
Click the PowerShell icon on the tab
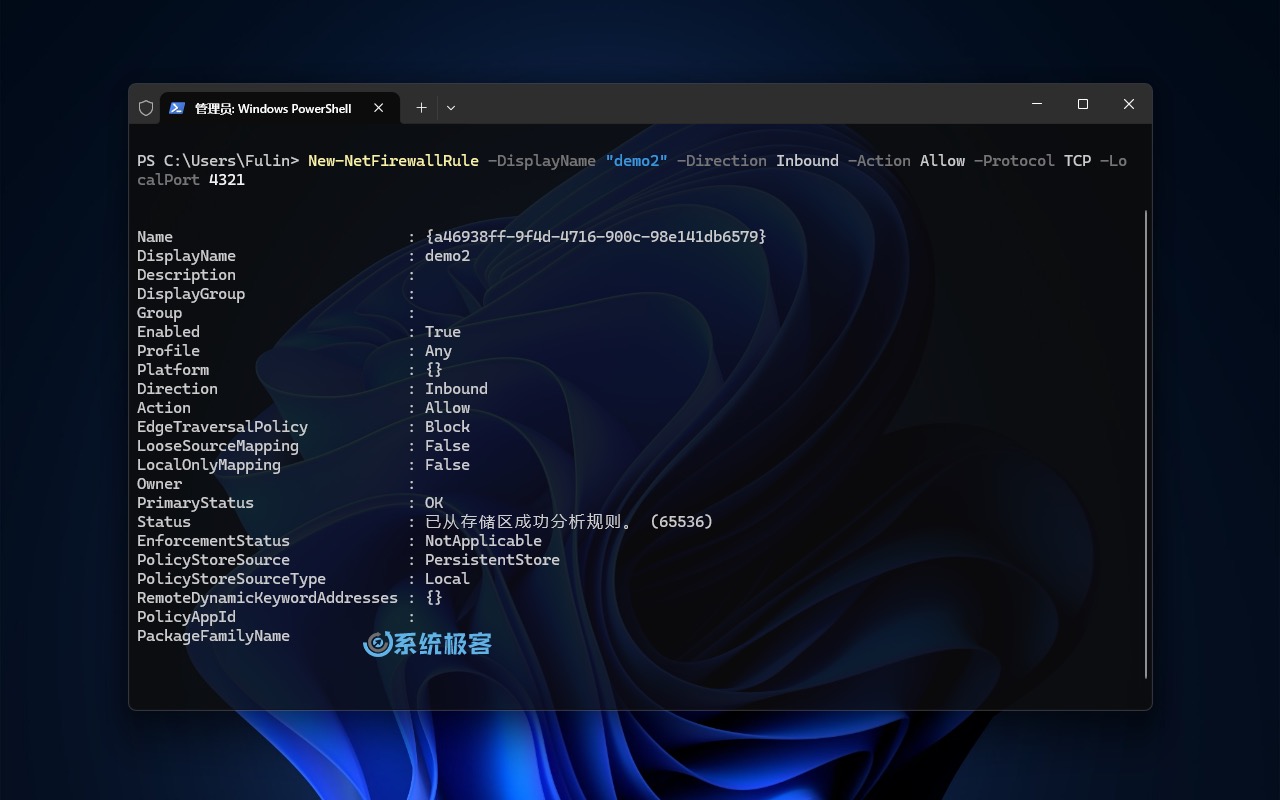178,107
